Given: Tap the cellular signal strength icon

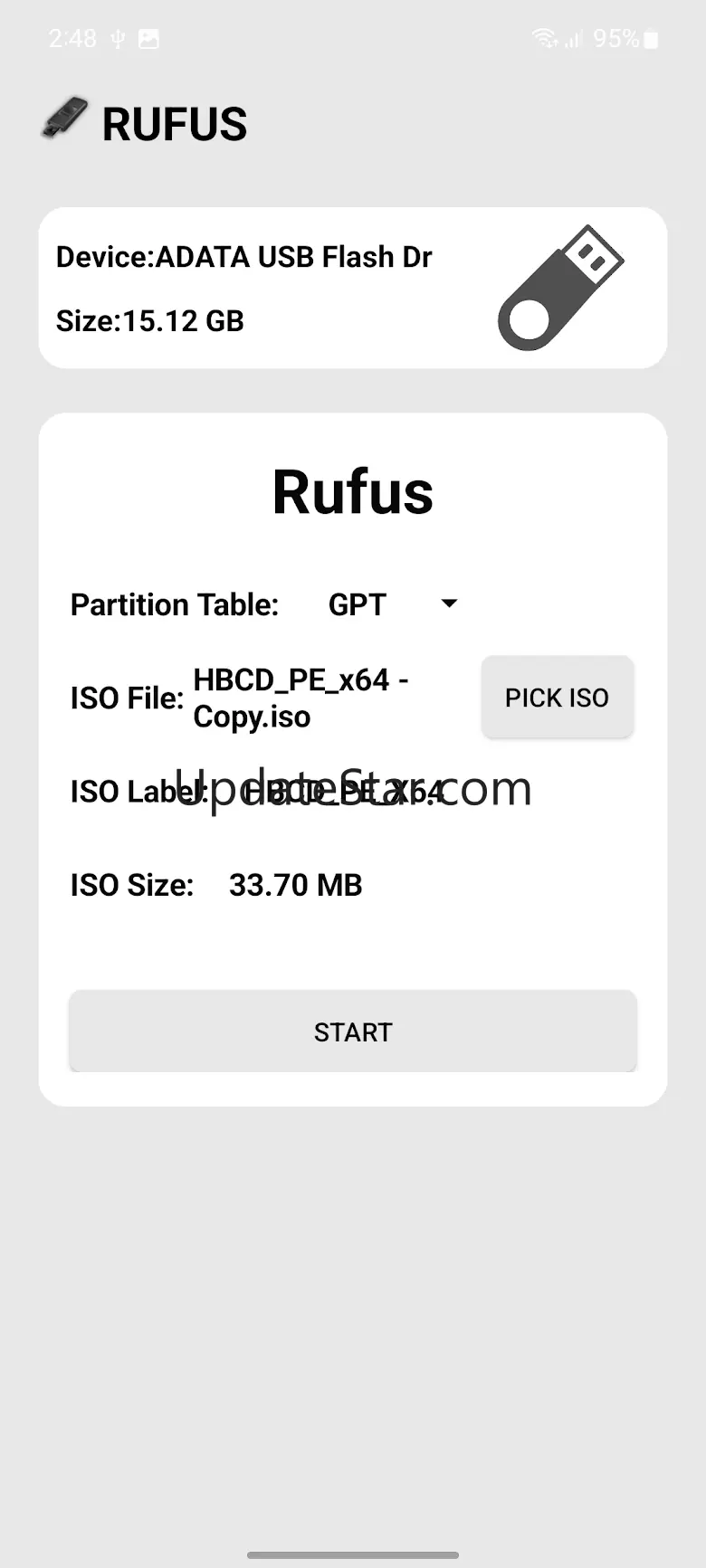Looking at the screenshot, I should [x=573, y=39].
